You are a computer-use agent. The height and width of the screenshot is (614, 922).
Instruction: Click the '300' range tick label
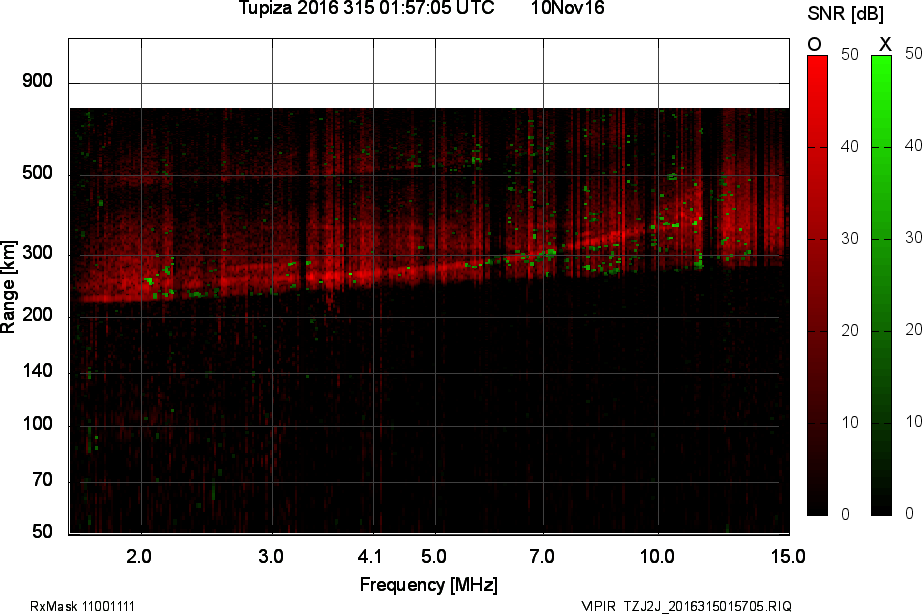pyautogui.click(x=37, y=253)
